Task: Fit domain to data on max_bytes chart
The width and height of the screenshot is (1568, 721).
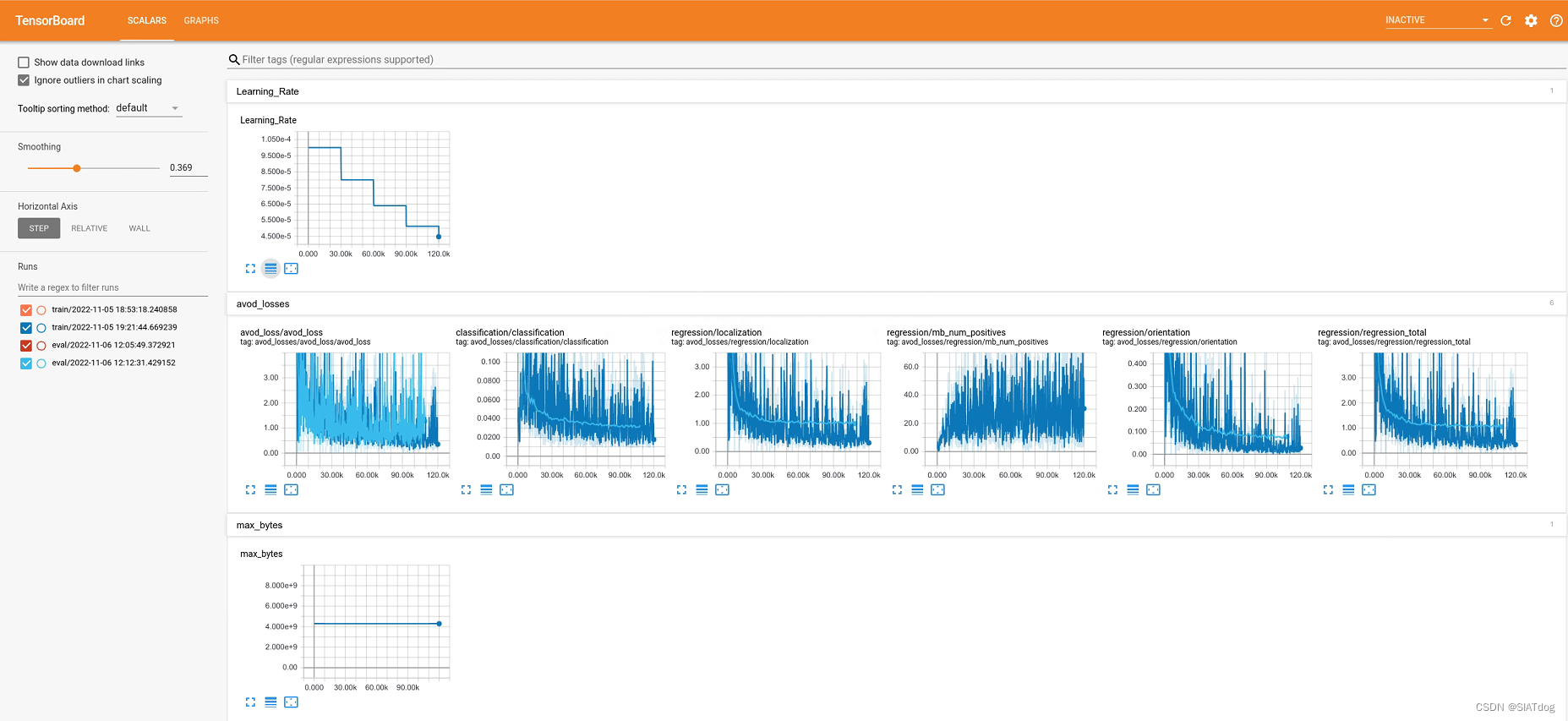Action: (291, 702)
